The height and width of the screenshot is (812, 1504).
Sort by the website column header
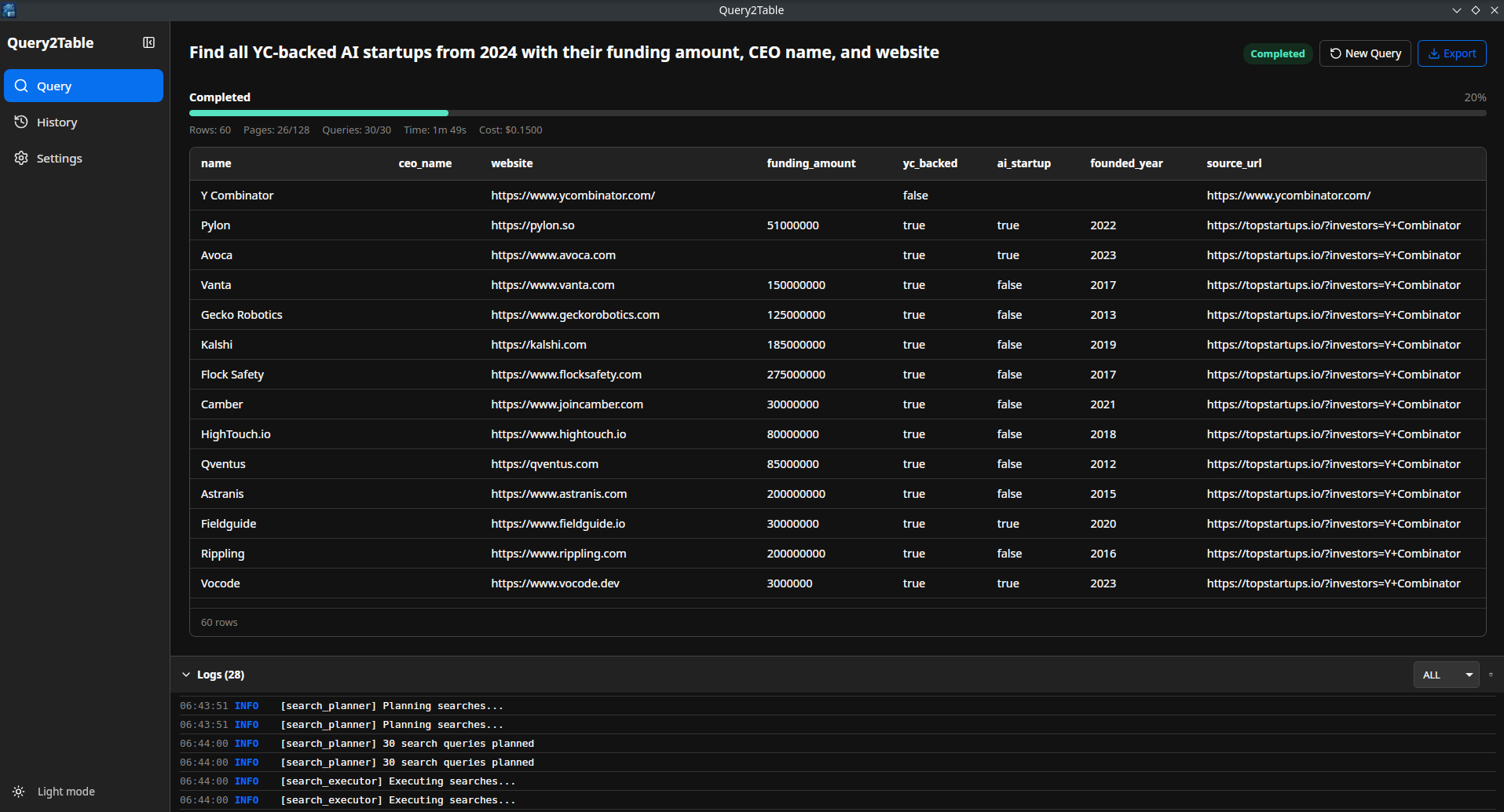click(512, 163)
